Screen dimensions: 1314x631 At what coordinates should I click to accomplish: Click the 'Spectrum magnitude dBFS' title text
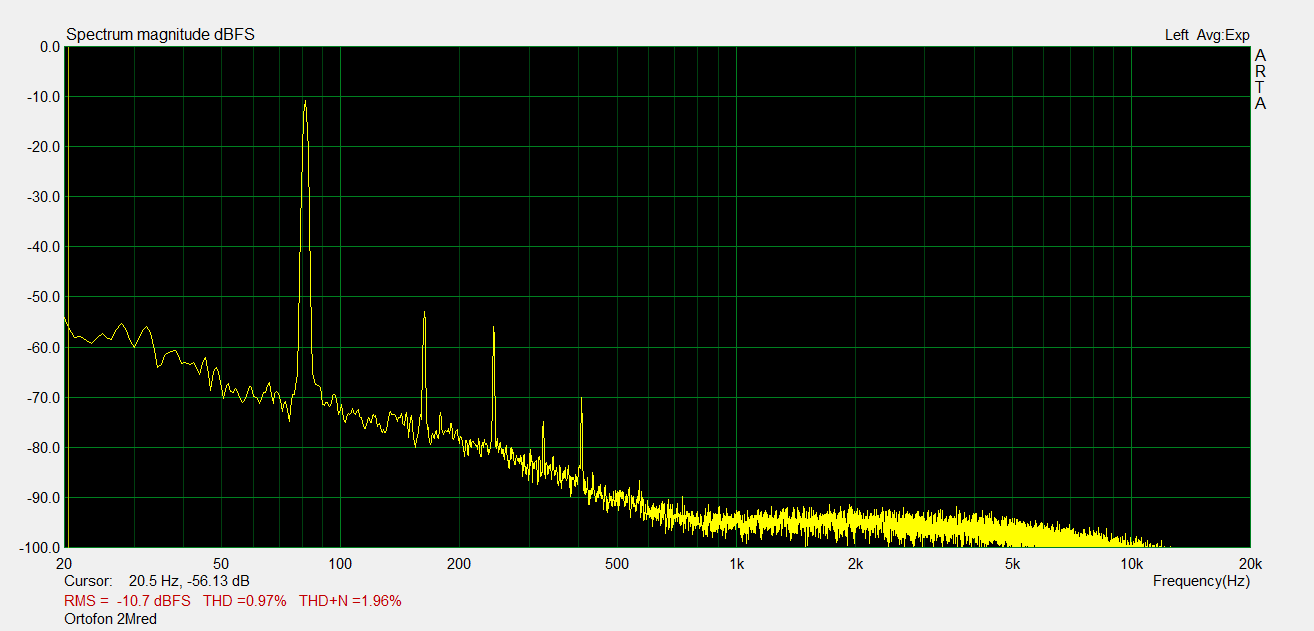coord(160,35)
